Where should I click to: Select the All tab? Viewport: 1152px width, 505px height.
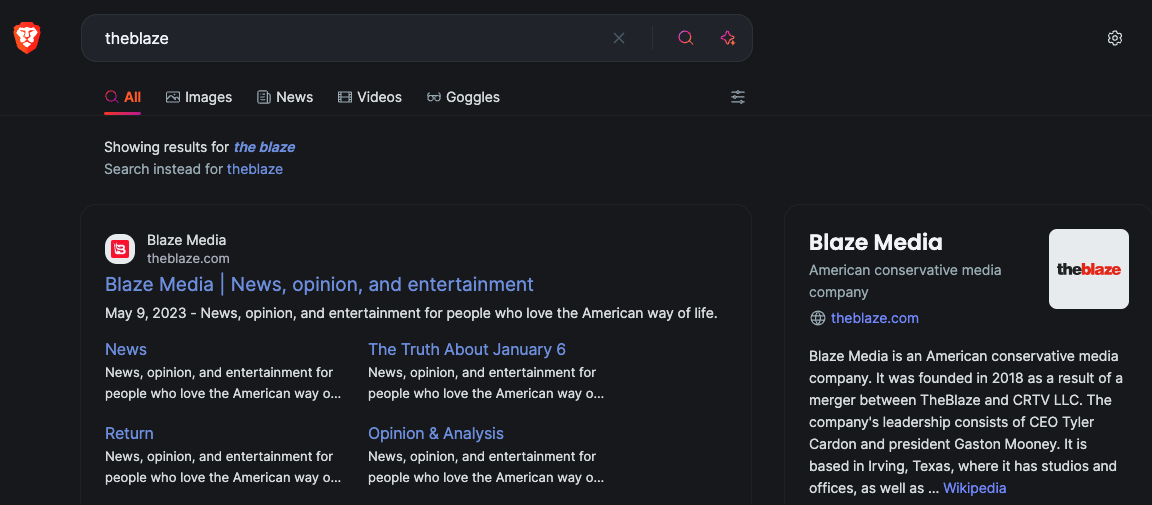click(123, 97)
